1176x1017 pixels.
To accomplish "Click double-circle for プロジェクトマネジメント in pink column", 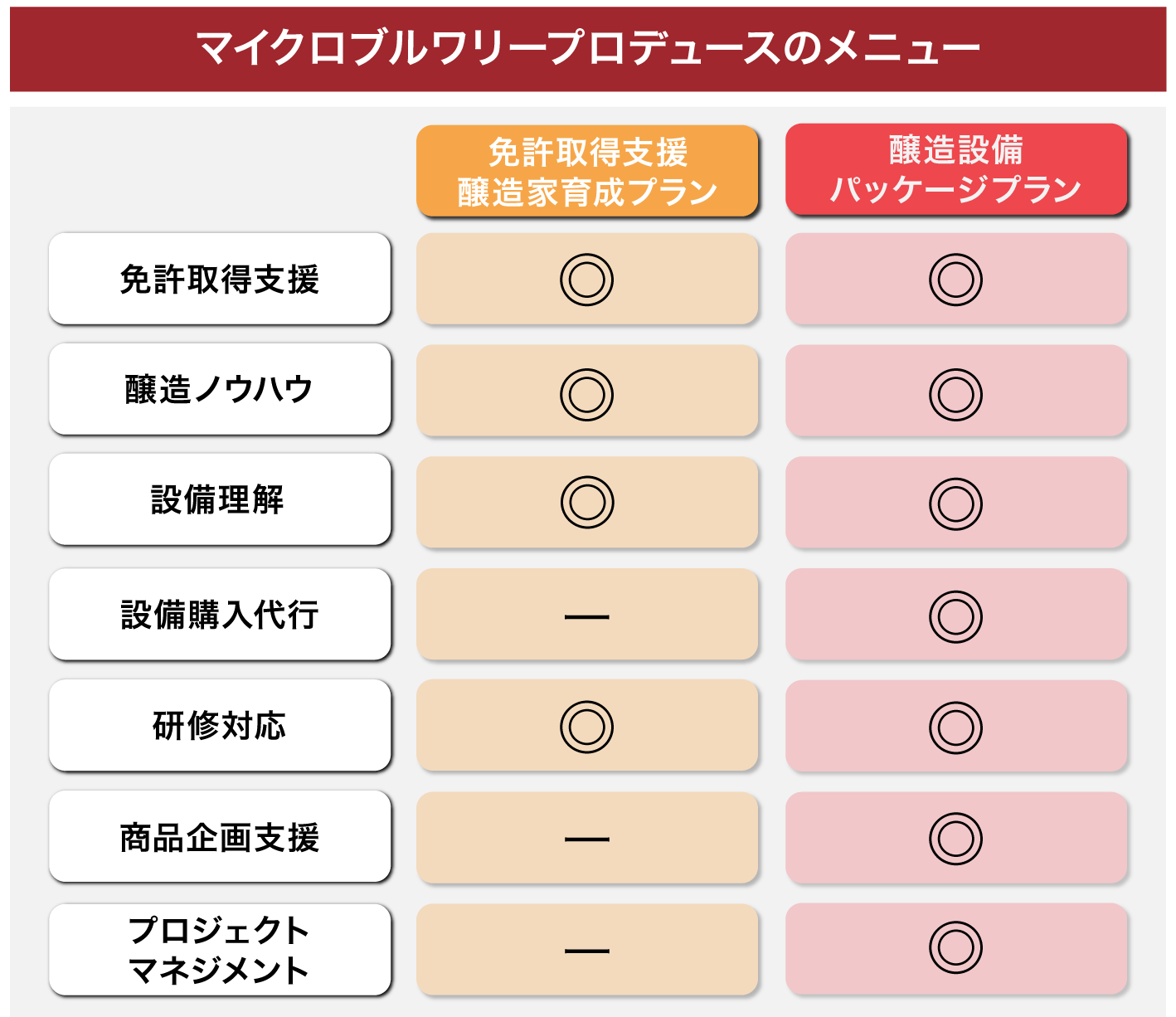I will [x=955, y=947].
